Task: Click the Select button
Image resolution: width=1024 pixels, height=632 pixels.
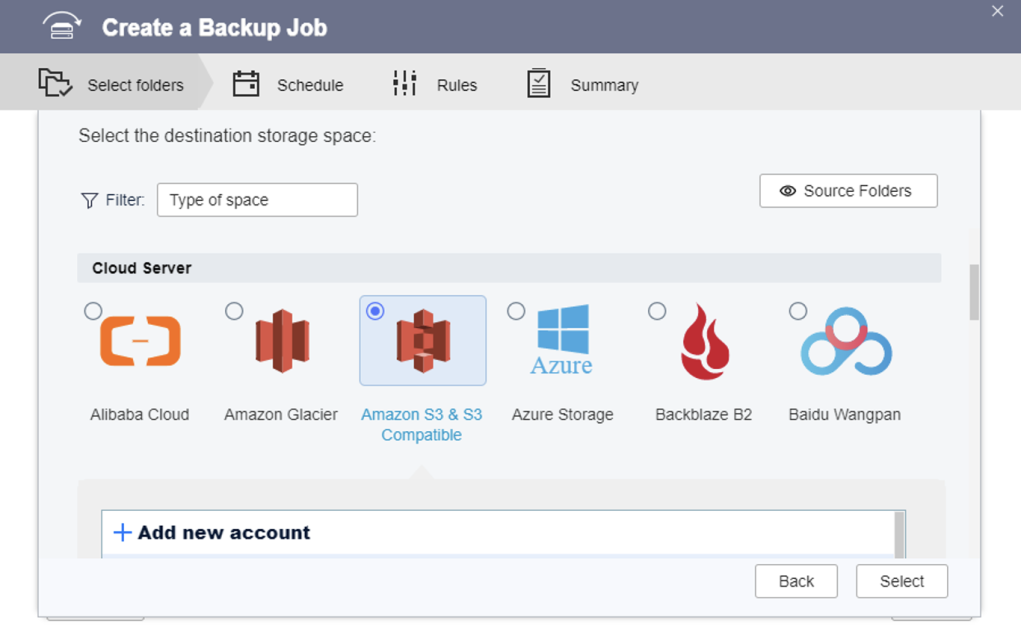Action: [902, 581]
